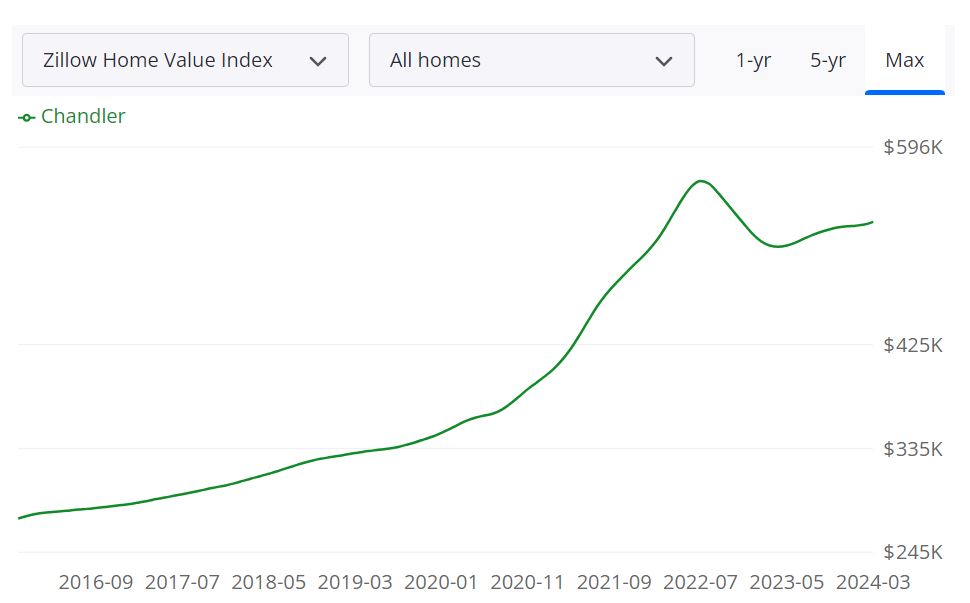The width and height of the screenshot is (970, 603).
Task: Click the chevron on the All homes selector
Action: (663, 60)
